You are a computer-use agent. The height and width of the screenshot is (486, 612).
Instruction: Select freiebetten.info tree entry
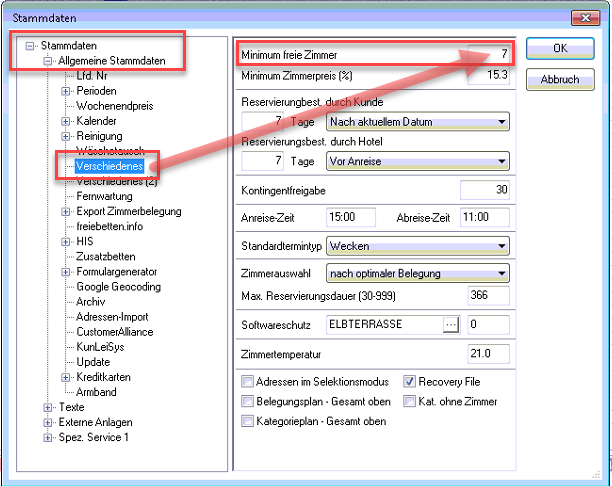tap(110, 226)
